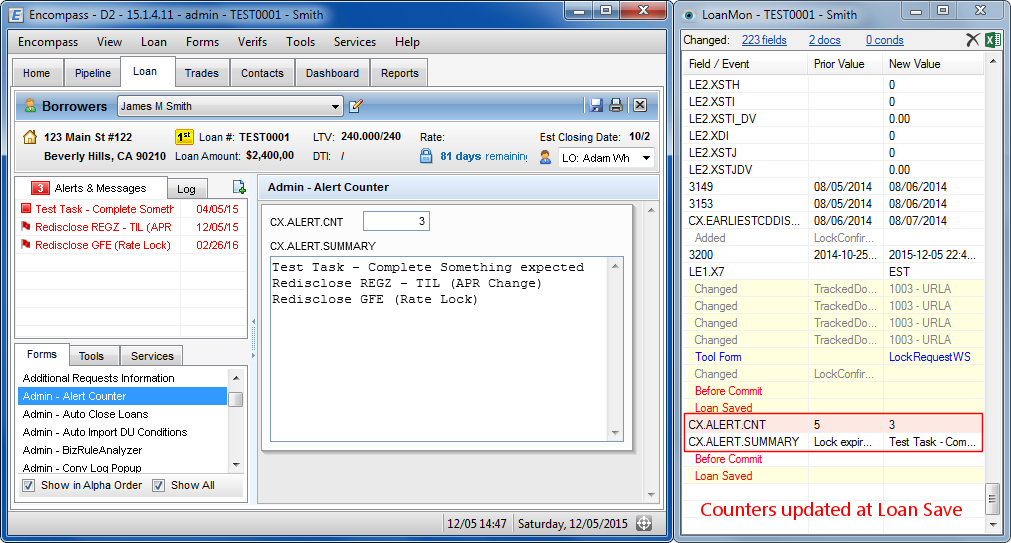Click flag icon on Redisclose REGZ alert
Viewport: 1011px width, 543px height.
(26, 226)
